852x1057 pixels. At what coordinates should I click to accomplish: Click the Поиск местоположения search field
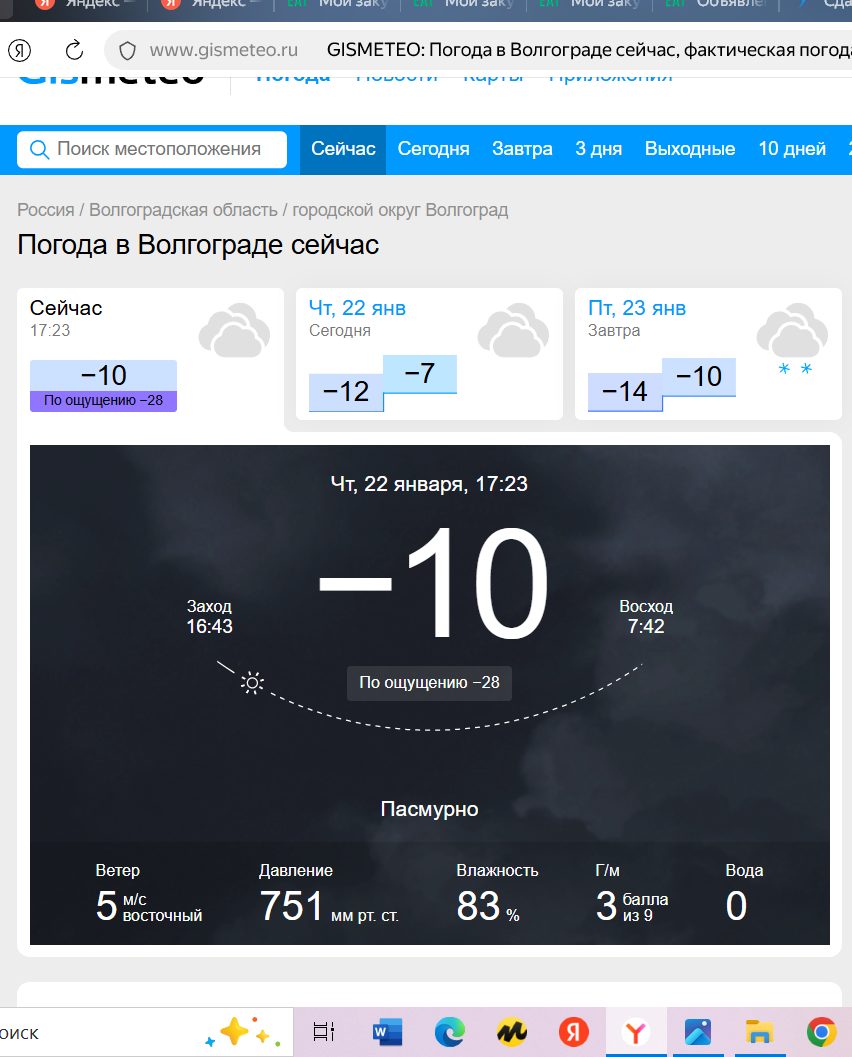160,149
